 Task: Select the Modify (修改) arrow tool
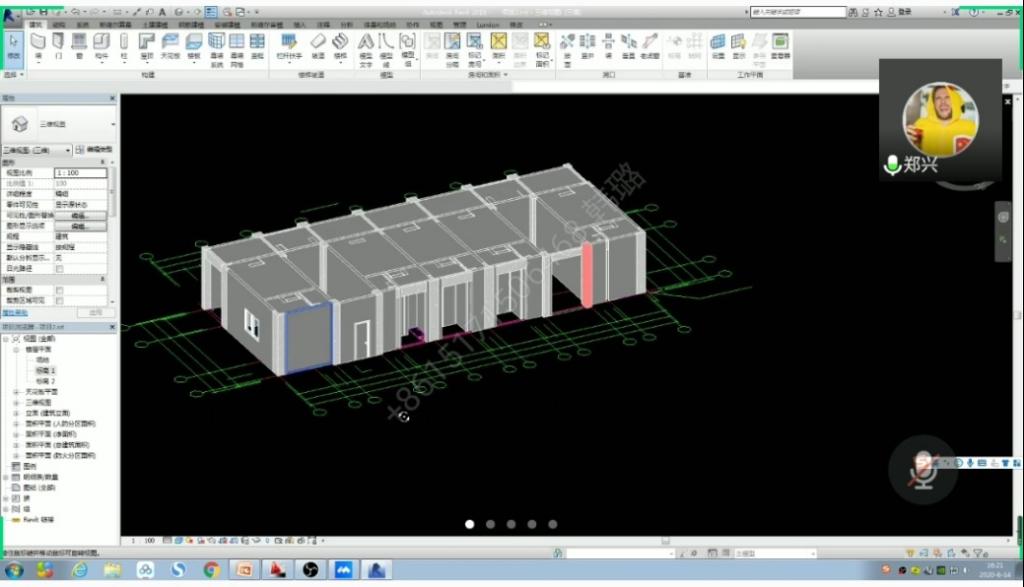[14, 45]
